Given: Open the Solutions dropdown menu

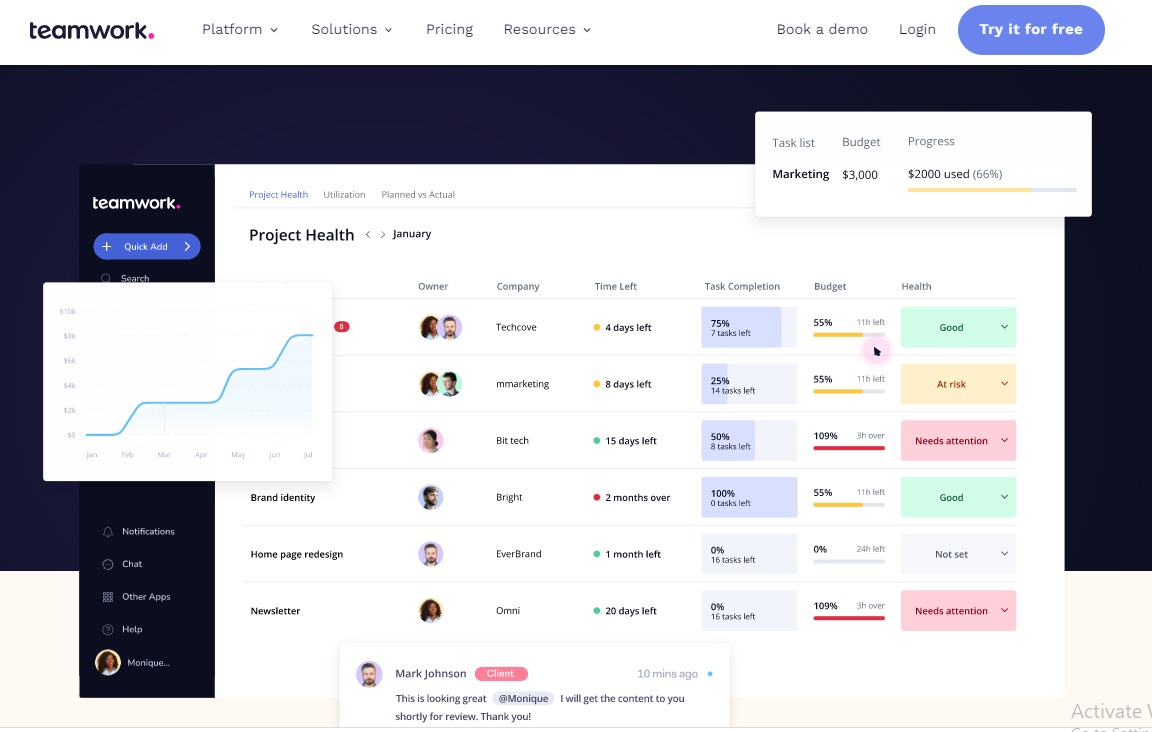Looking at the screenshot, I should coord(352,29).
